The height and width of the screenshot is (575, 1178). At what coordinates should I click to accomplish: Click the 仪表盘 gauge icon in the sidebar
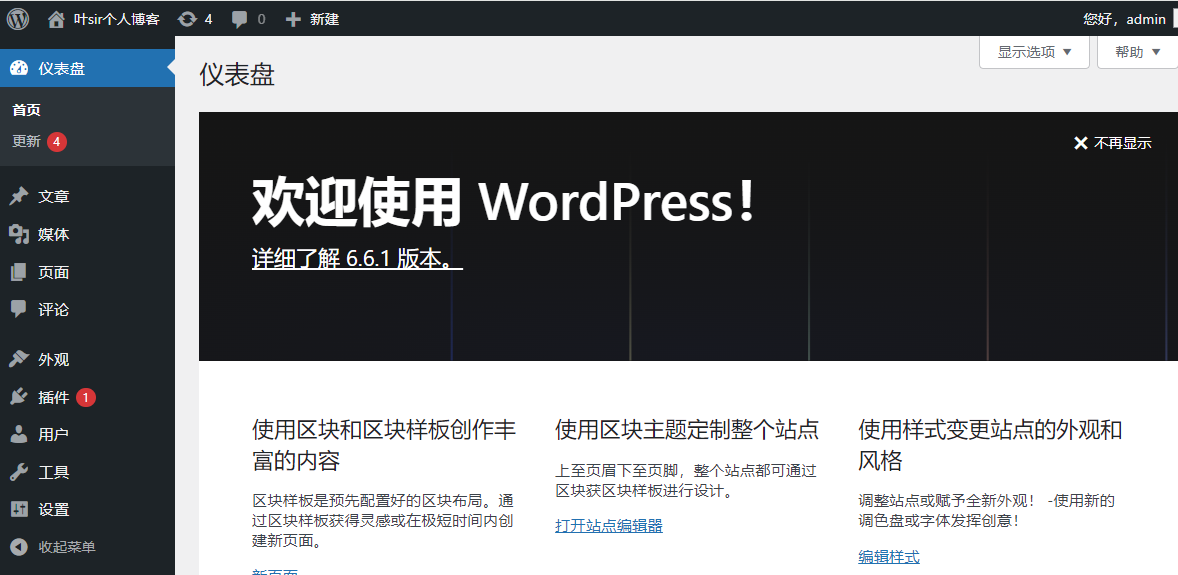(x=19, y=68)
